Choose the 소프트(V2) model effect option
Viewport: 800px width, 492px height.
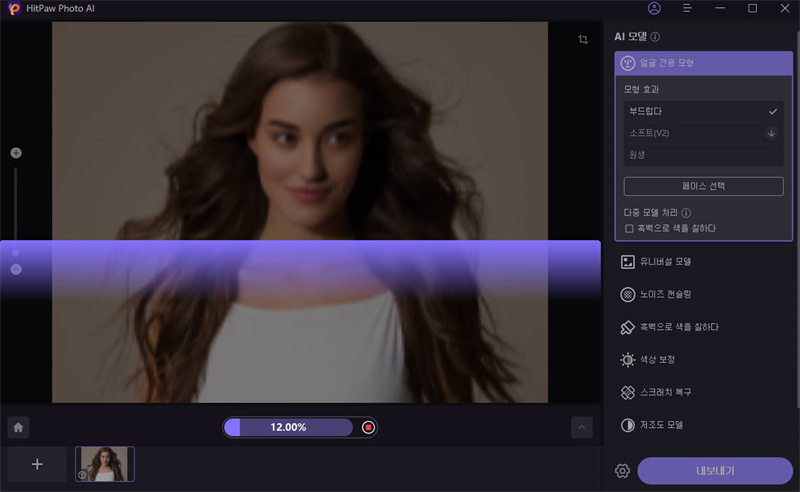point(704,133)
